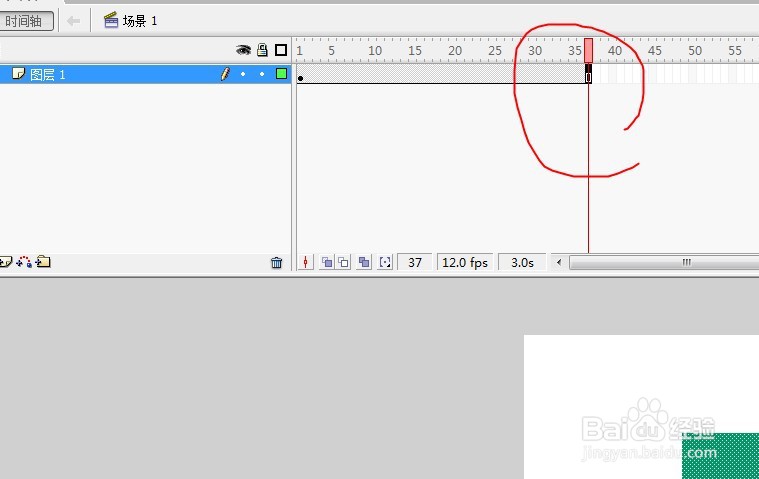
Task: Click frame 10 on the timeline ruler
Action: [375, 50]
